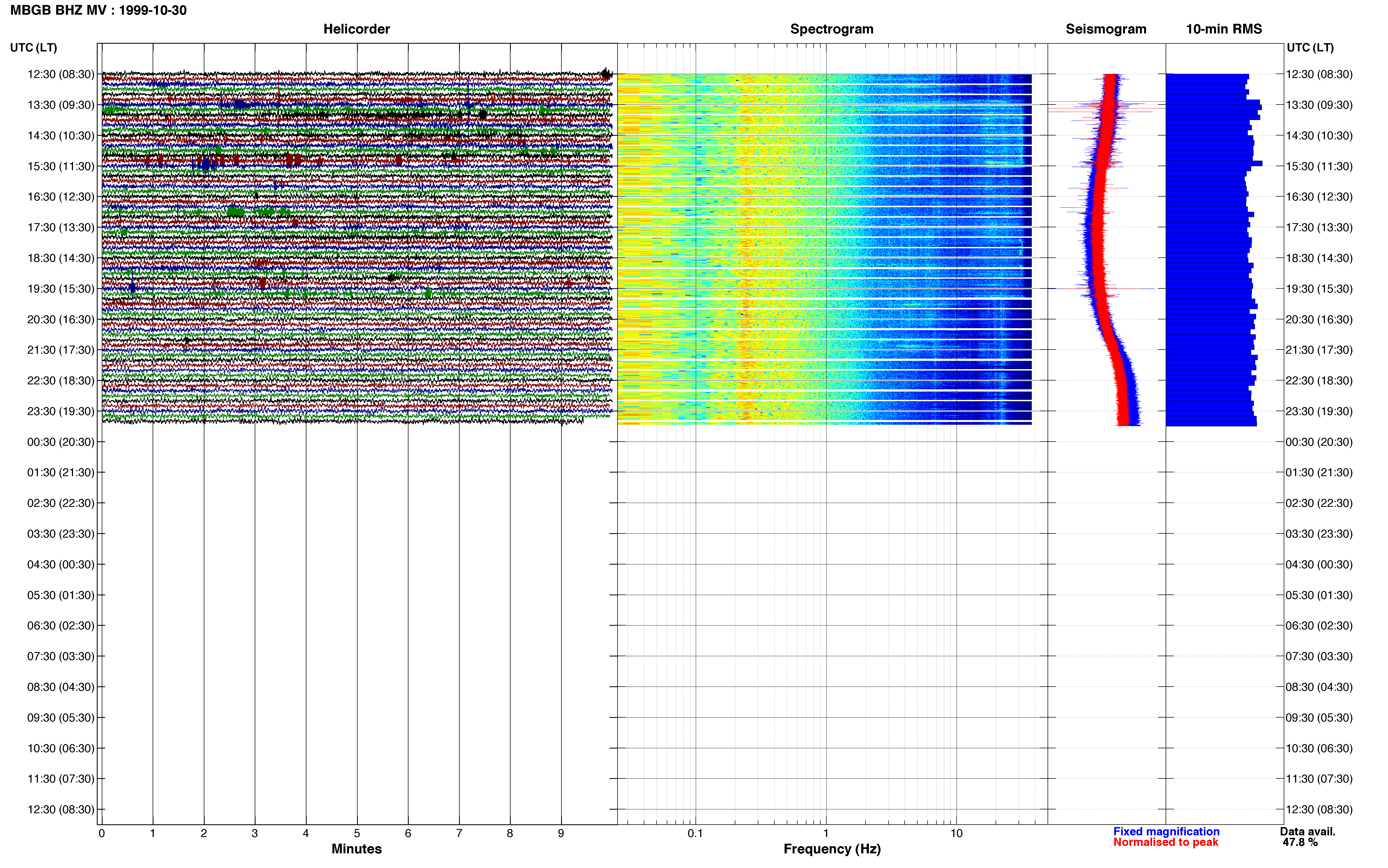Click the UTC (LT) label beside the 10-min RMS heading

[x=1310, y=48]
